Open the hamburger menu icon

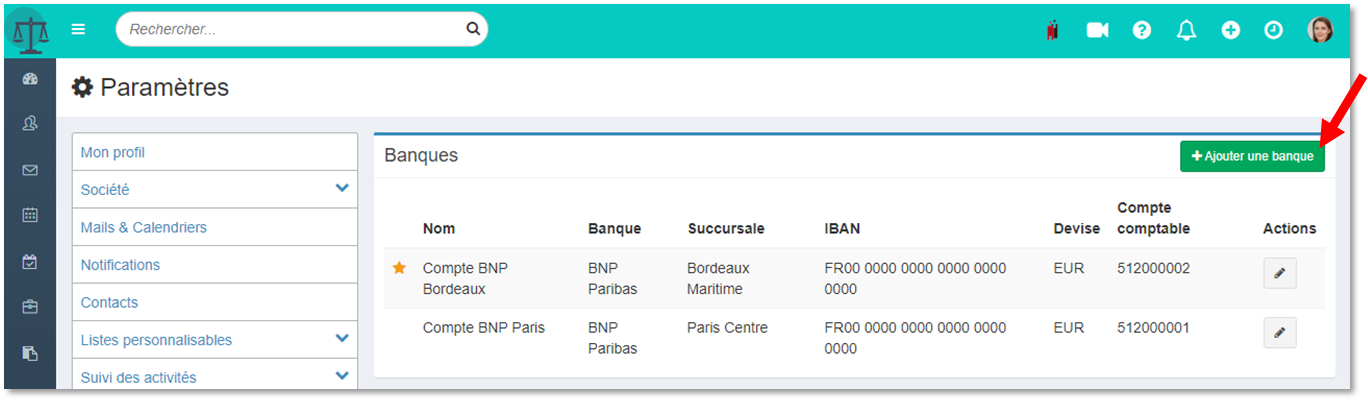point(78,29)
